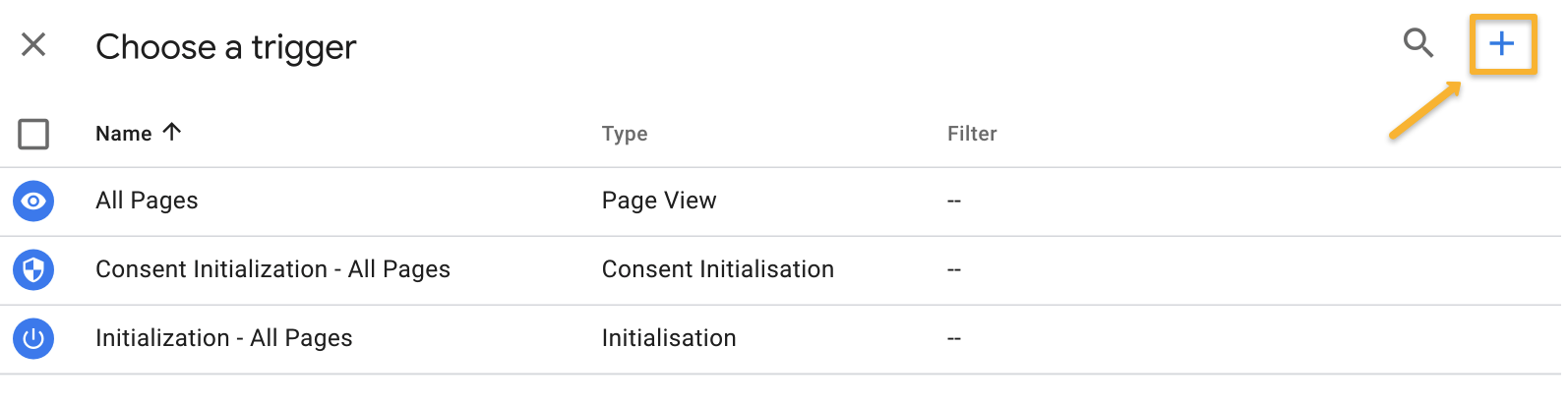
Task: Click the Filter column header
Action: click(x=972, y=134)
